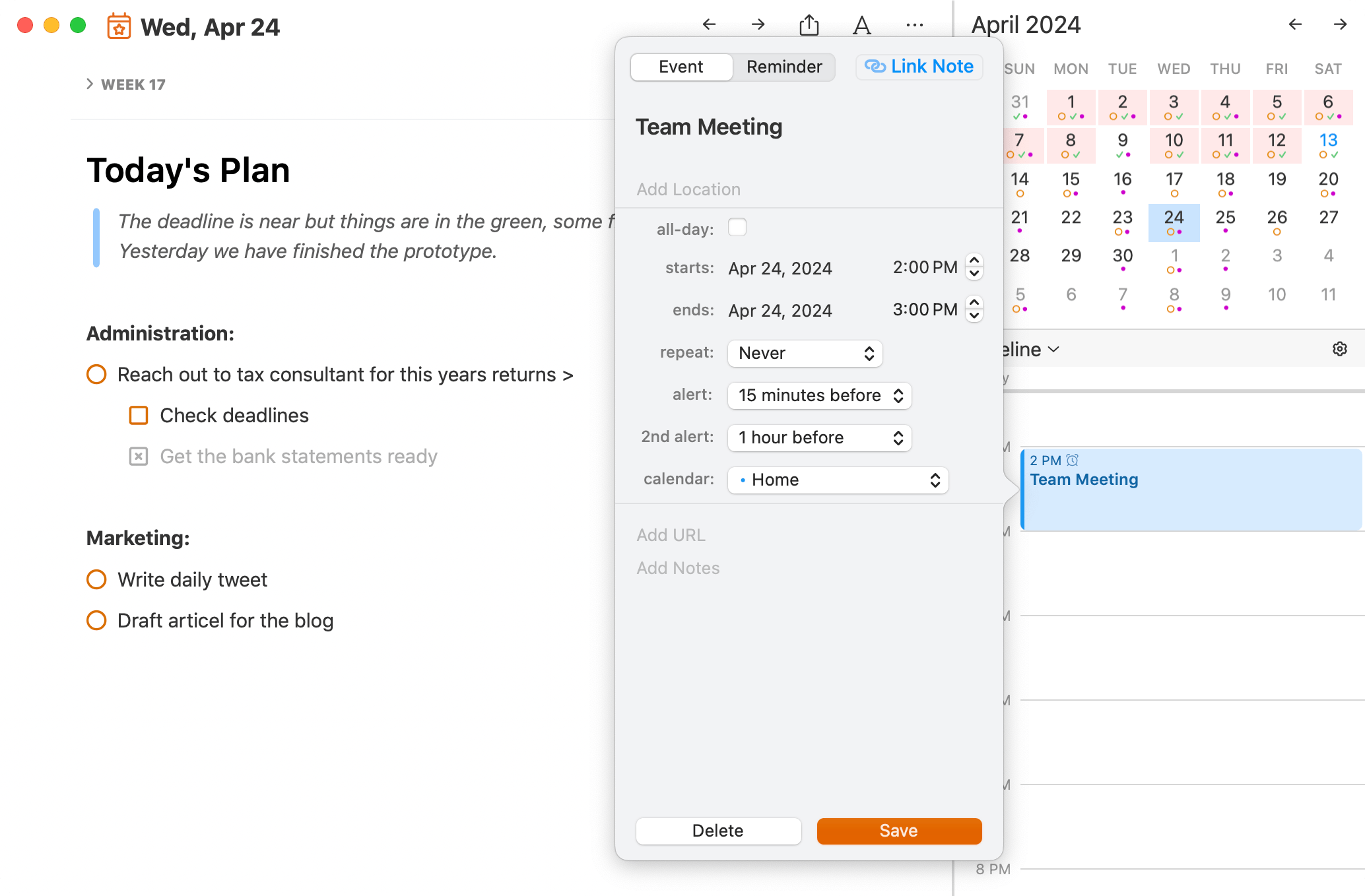1365x896 pixels.
Task: Expand the WEEK 17 section
Action: pos(90,83)
